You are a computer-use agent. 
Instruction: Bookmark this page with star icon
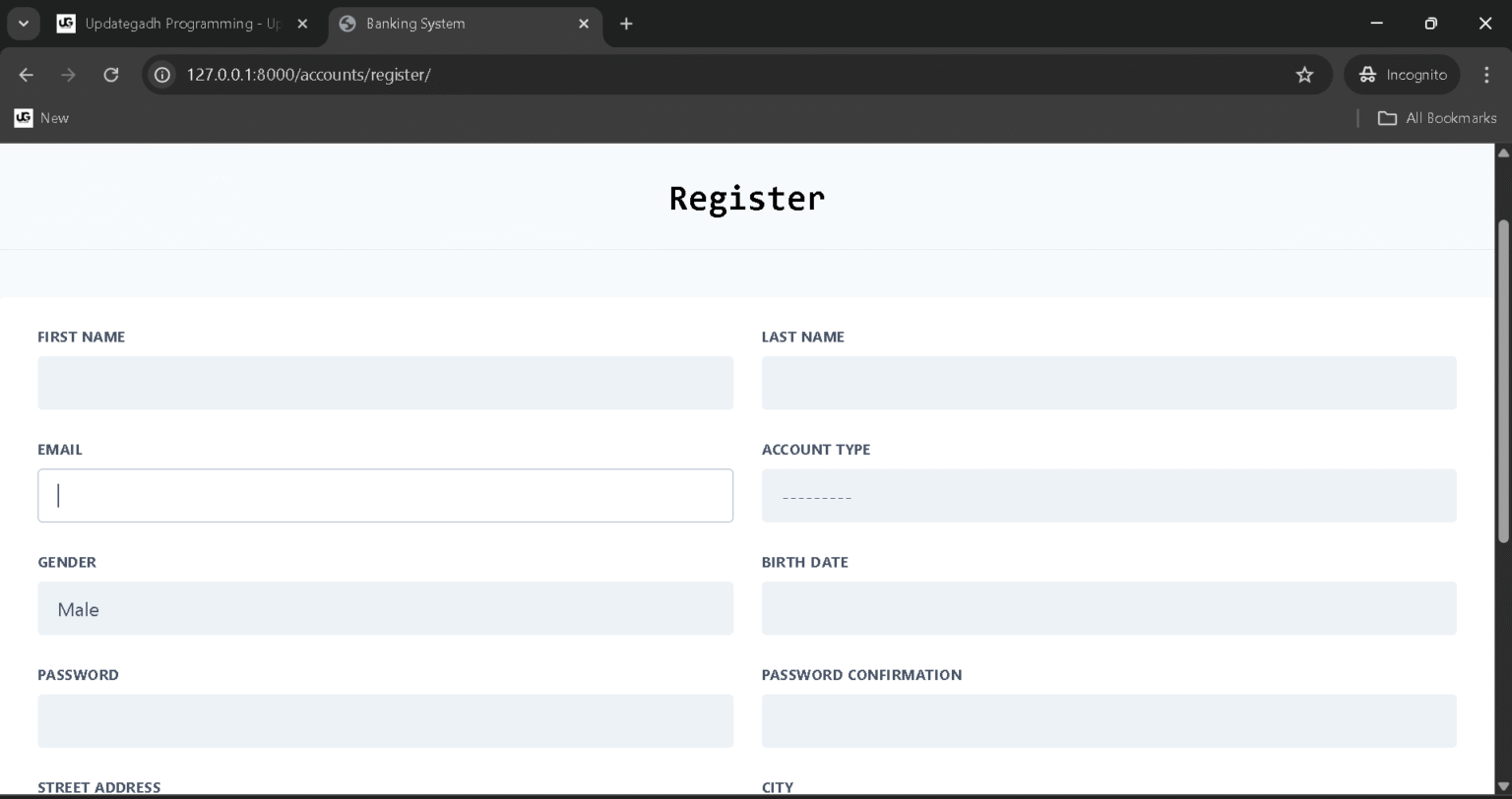(x=1304, y=75)
